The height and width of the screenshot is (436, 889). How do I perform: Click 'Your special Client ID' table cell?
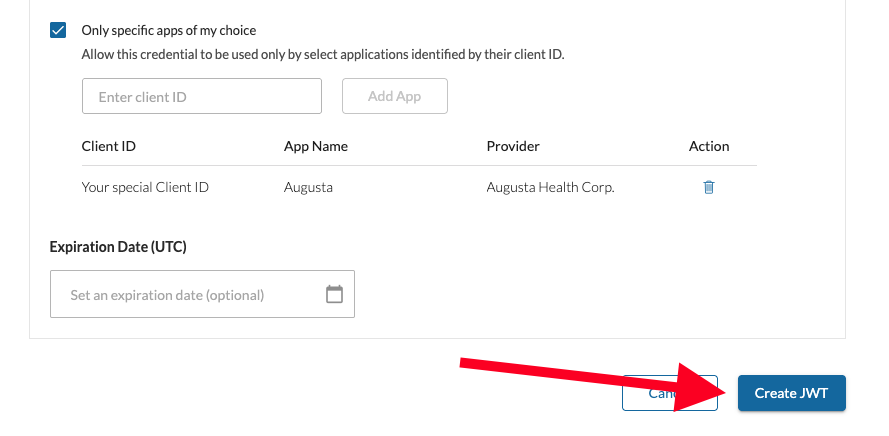tap(145, 187)
